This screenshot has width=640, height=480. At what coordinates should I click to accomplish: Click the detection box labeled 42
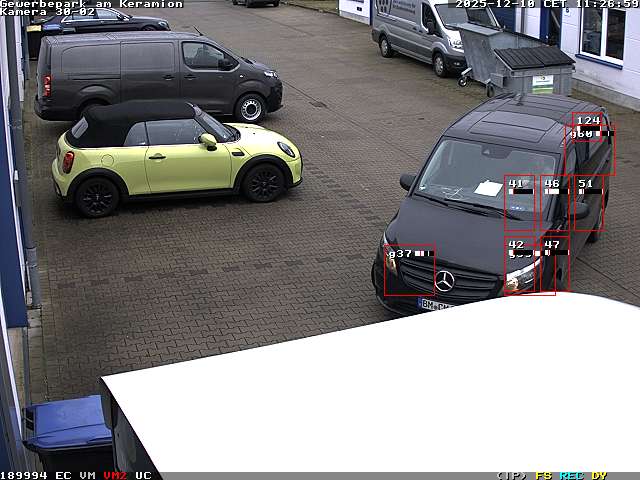(x=519, y=265)
